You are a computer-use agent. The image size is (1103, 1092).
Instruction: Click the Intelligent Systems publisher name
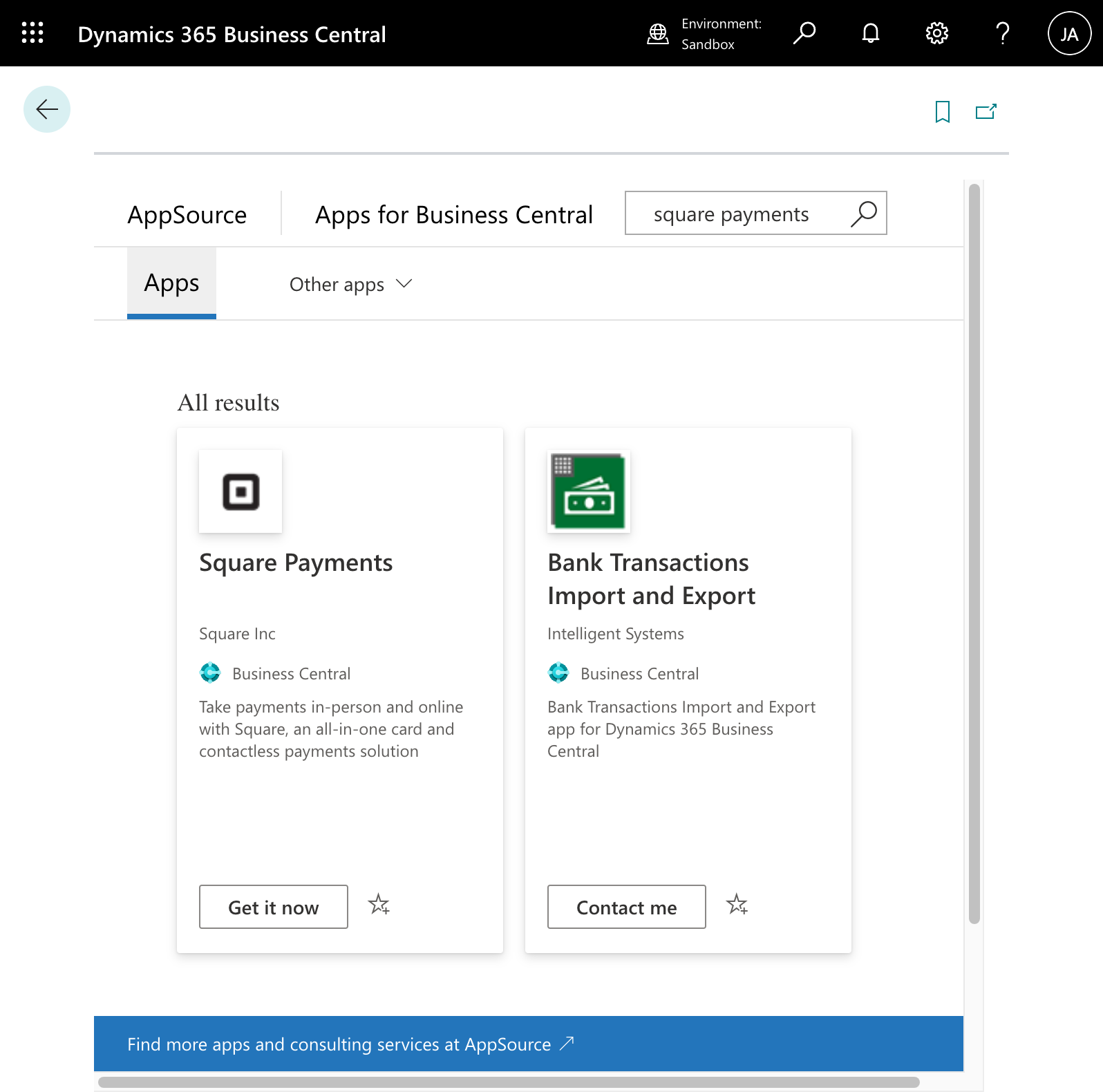point(616,634)
